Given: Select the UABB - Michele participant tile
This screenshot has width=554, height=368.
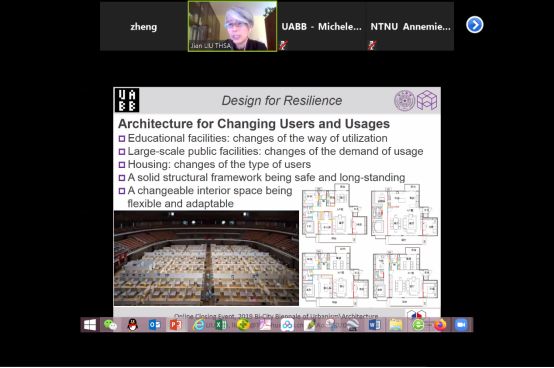Looking at the screenshot, I should click(322, 26).
